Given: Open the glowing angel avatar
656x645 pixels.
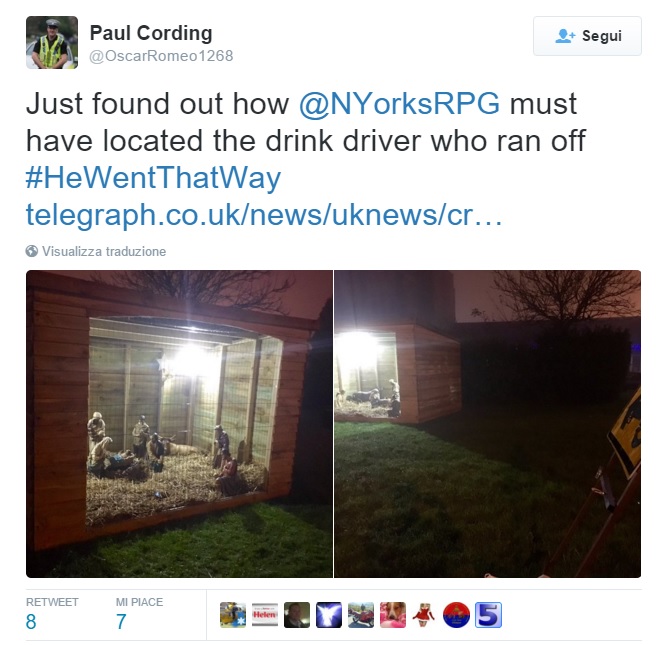Looking at the screenshot, I should tap(329, 615).
